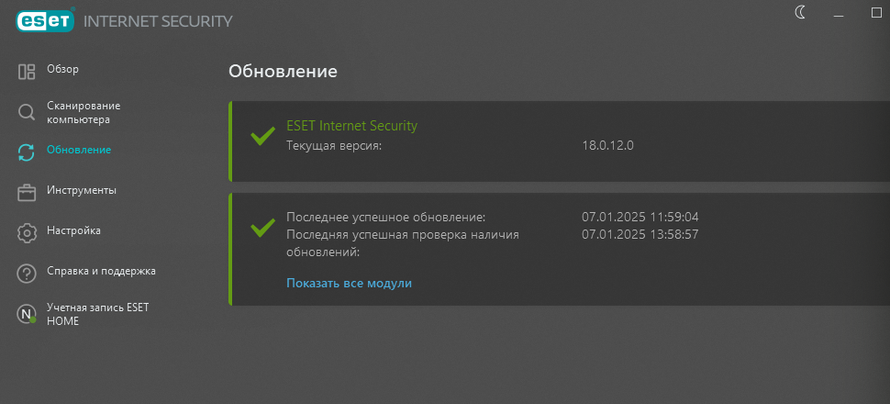Click the ESET HOME account icon
This screenshot has width=890, height=404.
pyautogui.click(x=27, y=314)
